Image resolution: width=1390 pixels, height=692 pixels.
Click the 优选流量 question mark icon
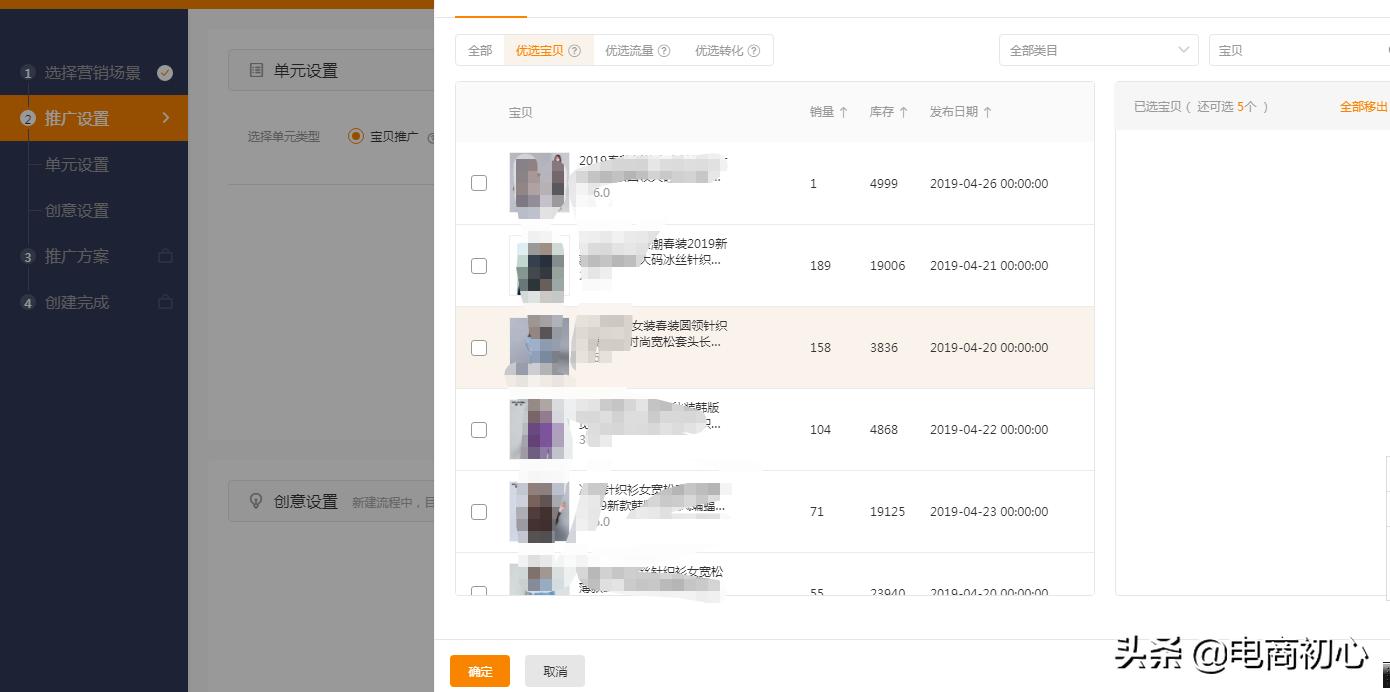[x=665, y=49]
